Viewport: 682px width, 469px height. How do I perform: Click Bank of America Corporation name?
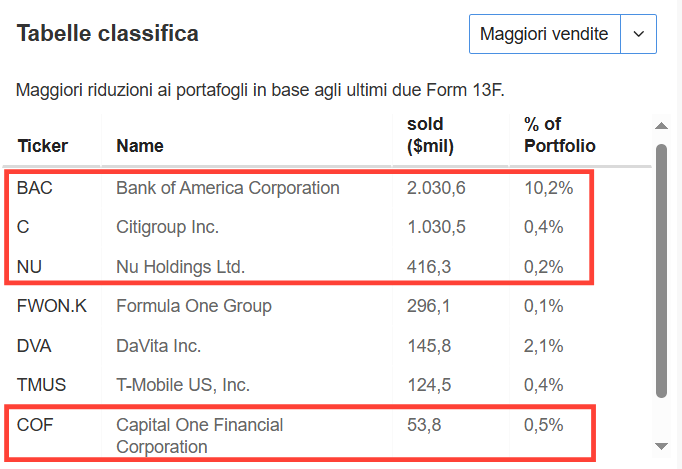pos(227,188)
